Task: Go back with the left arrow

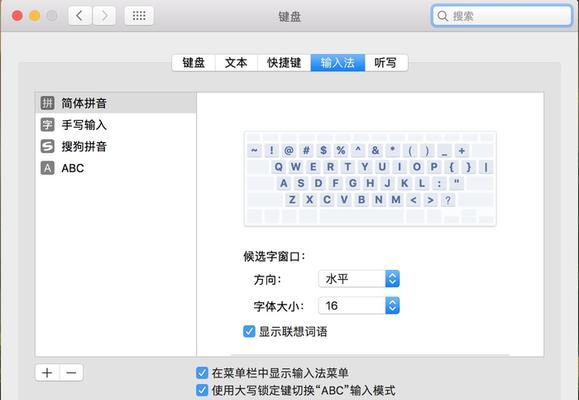Action: click(80, 16)
